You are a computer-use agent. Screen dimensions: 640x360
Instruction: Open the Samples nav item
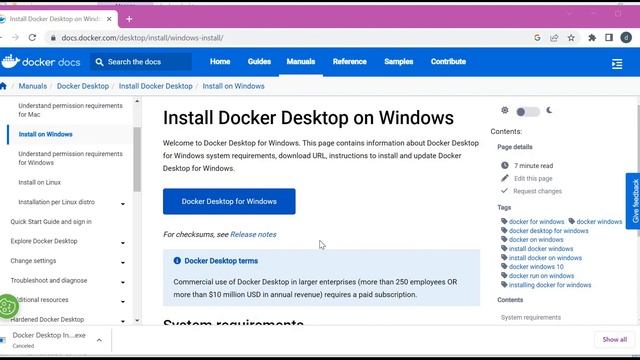pos(399,62)
